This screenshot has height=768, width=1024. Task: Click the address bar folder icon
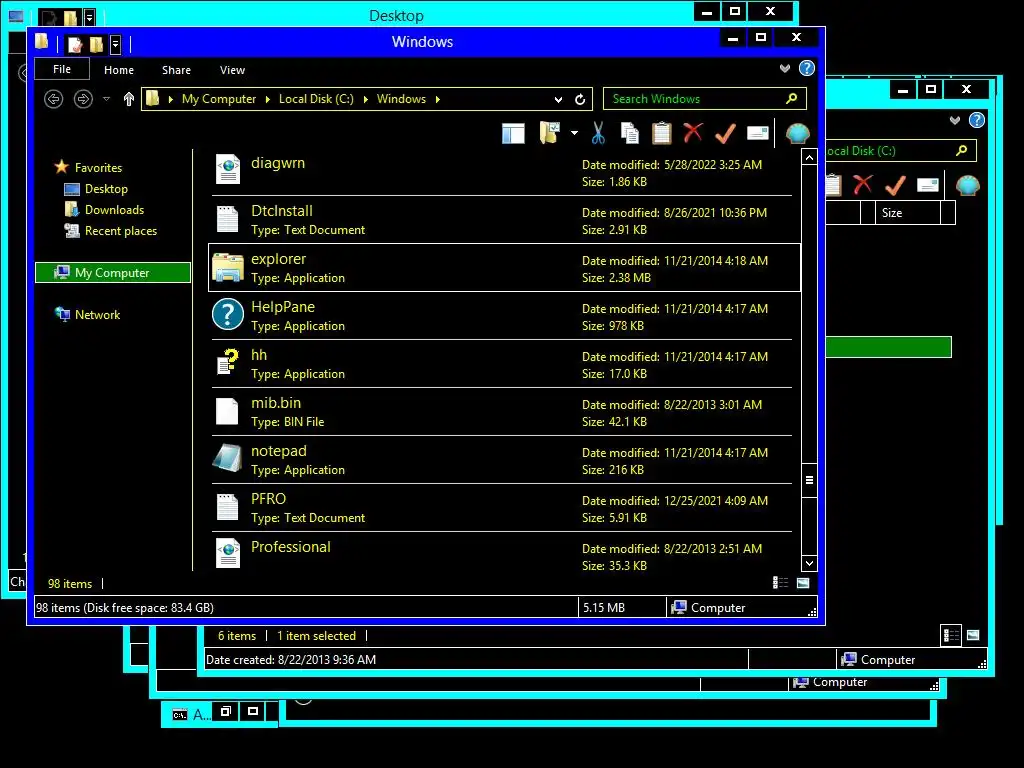click(153, 99)
